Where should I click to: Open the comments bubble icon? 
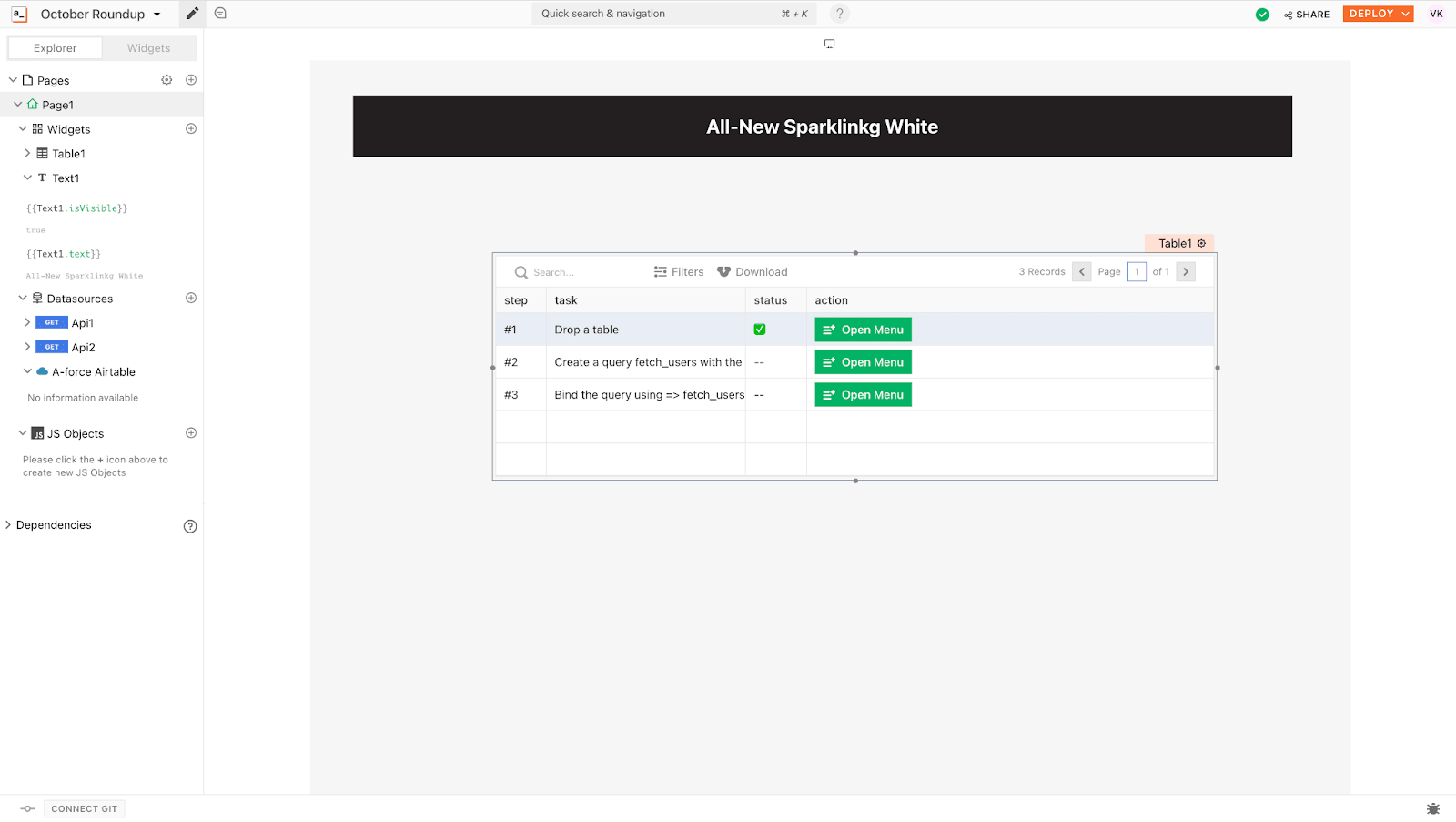[x=220, y=14]
